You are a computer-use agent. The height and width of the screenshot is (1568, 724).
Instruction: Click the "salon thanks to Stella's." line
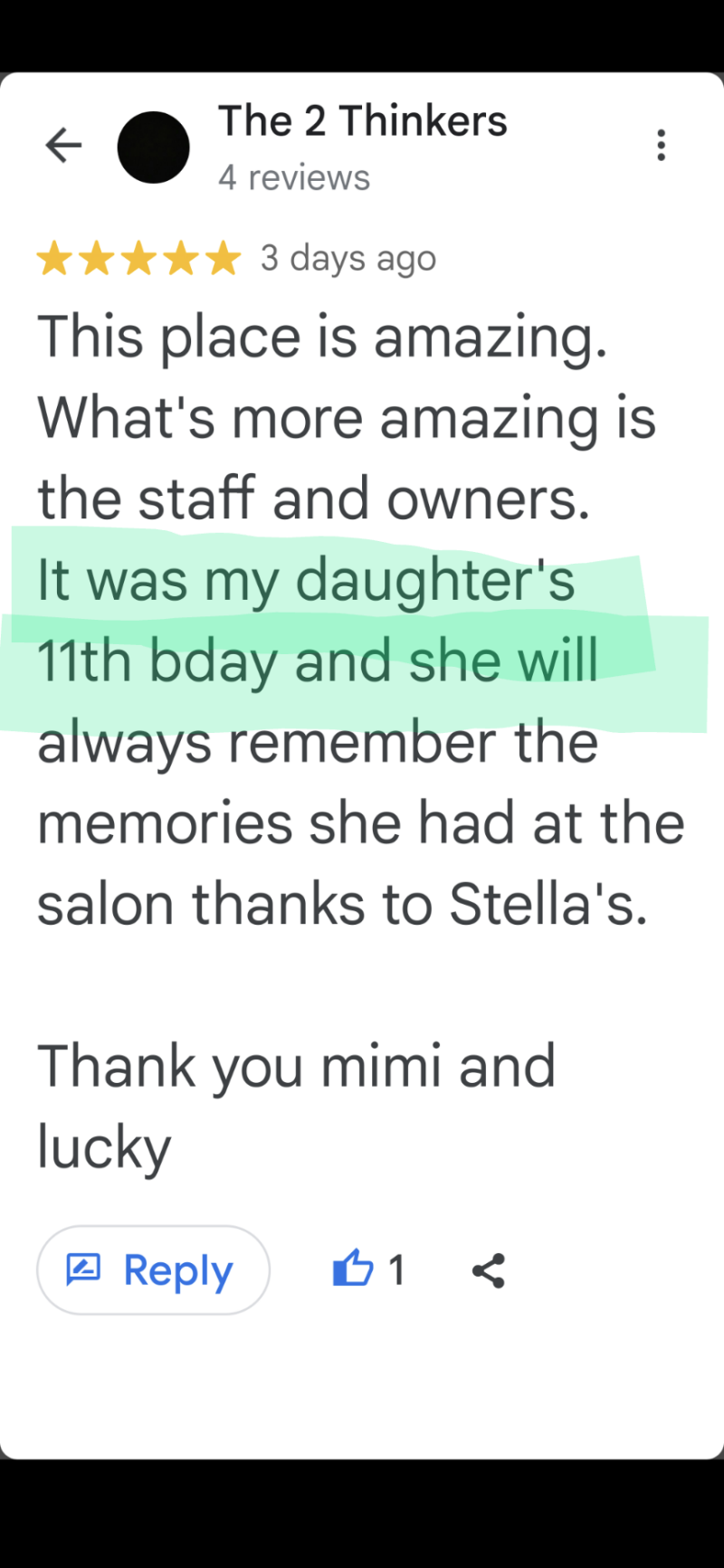click(x=342, y=905)
